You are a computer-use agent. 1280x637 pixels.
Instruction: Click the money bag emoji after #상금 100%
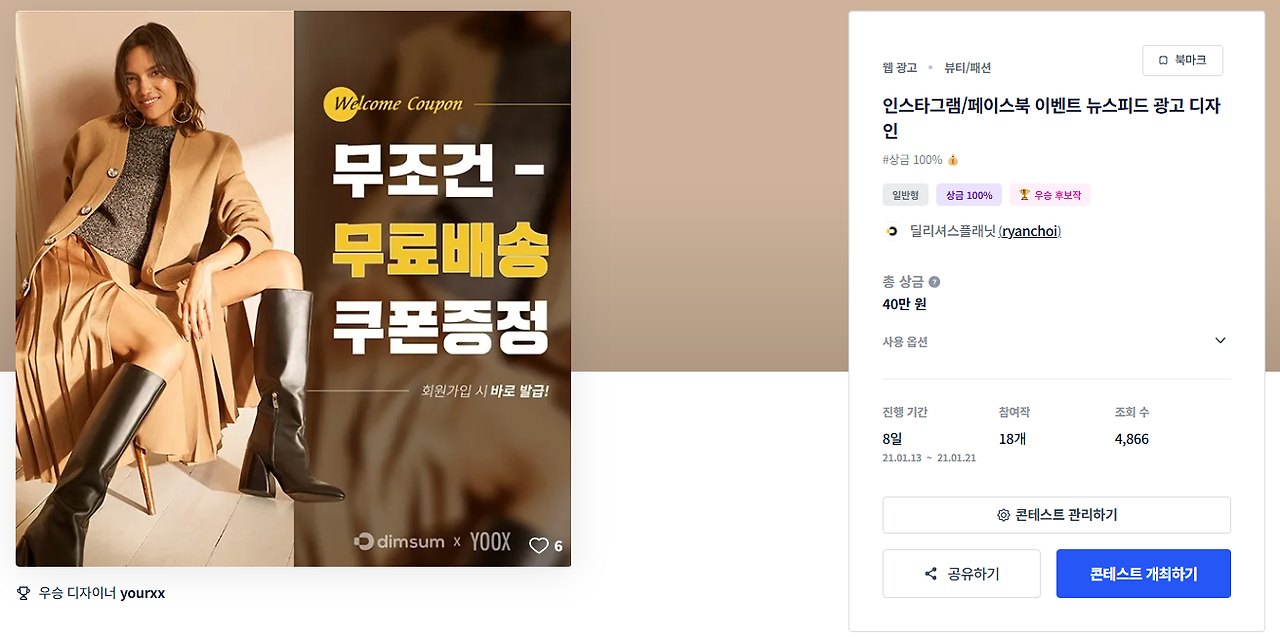point(953,160)
